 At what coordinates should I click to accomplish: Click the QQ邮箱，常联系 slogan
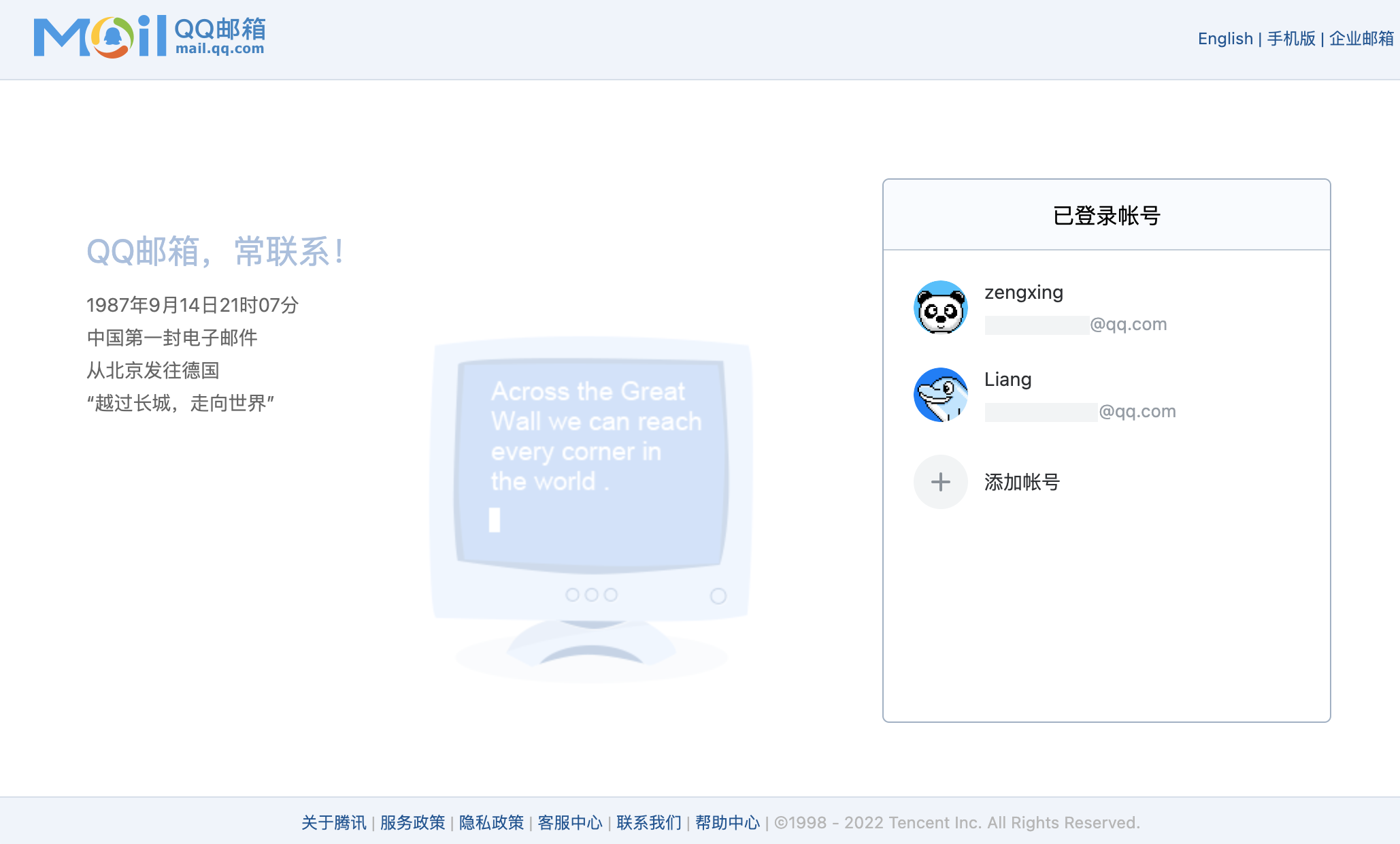click(x=216, y=252)
